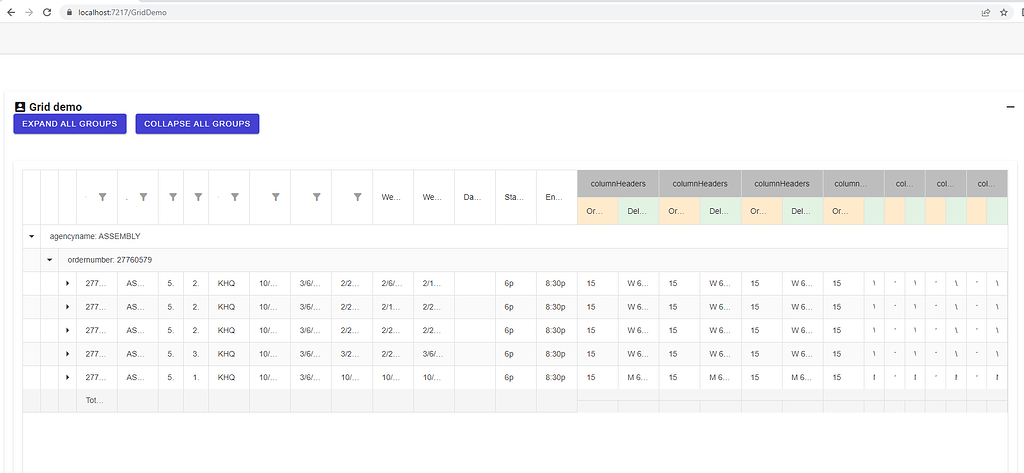Image resolution: width=1024 pixels, height=473 pixels.
Task: Select the first columnHeaders group header
Action: point(617,184)
